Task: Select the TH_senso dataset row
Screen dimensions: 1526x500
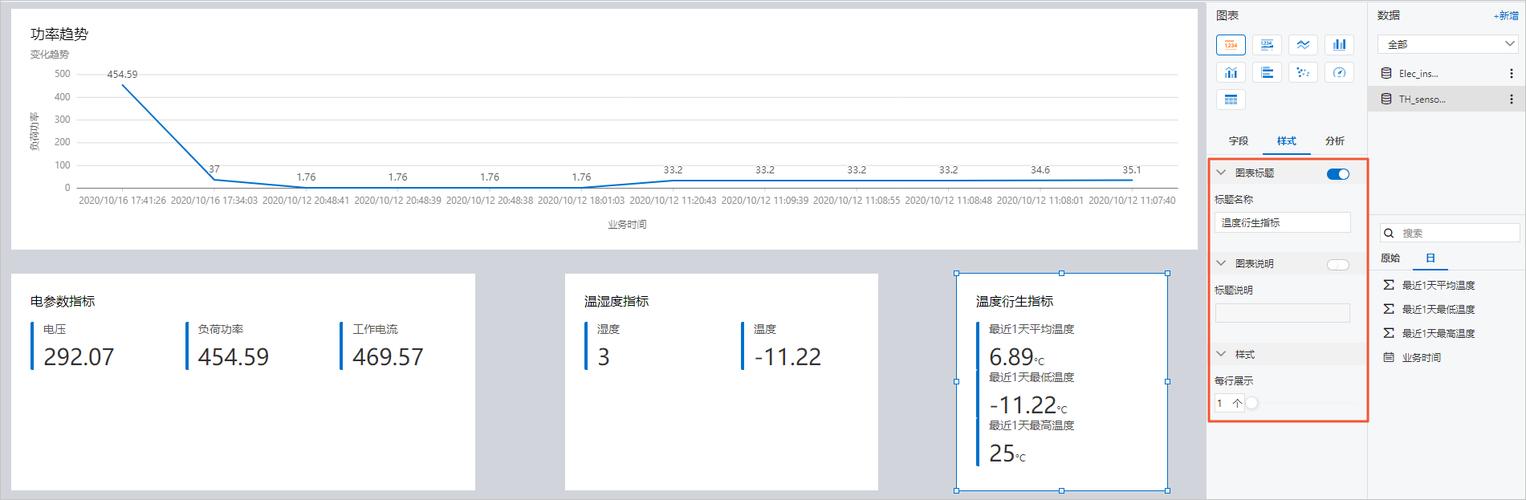Action: (1446, 99)
